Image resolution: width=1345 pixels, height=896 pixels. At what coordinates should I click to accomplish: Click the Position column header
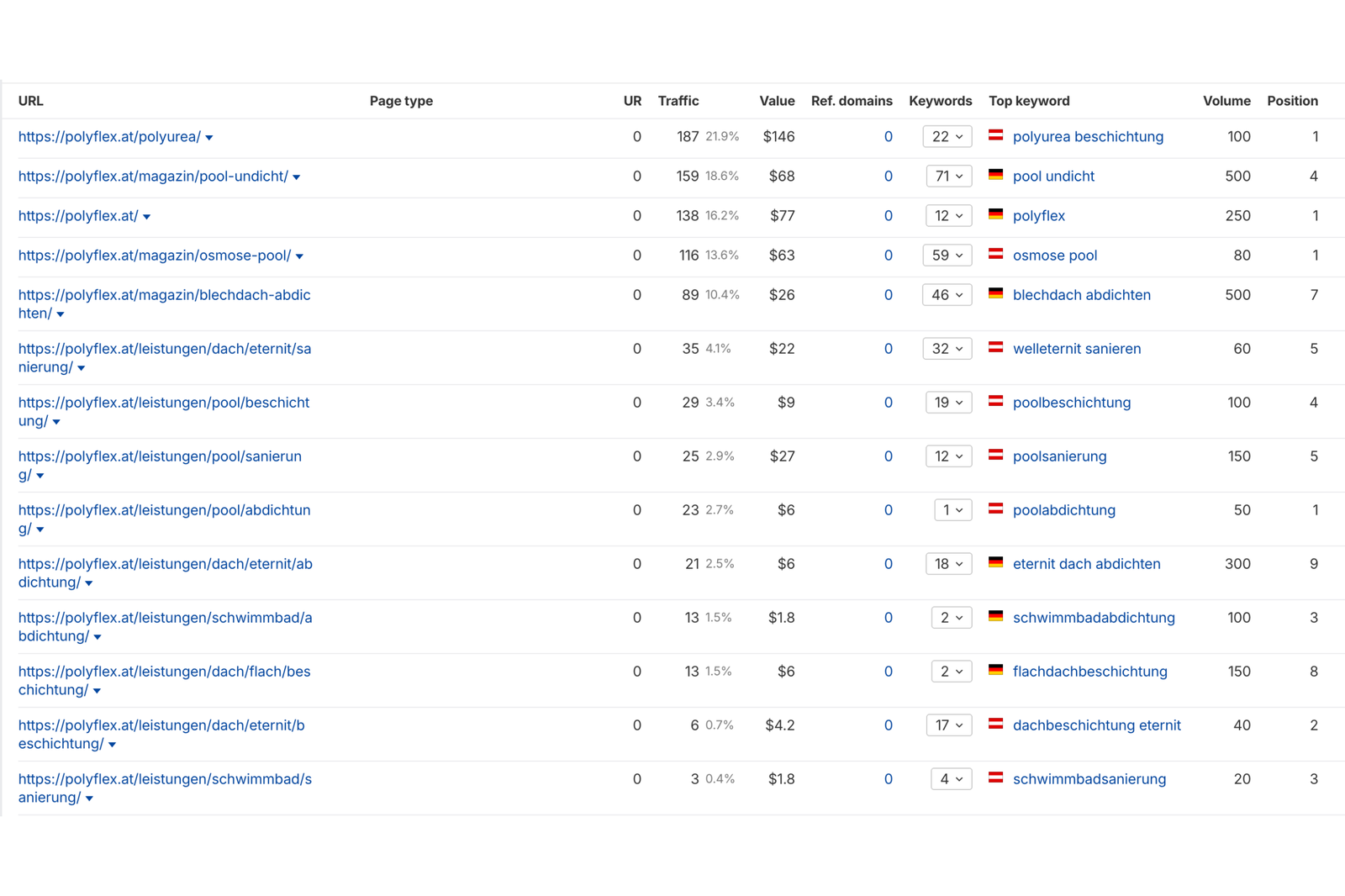click(1292, 101)
